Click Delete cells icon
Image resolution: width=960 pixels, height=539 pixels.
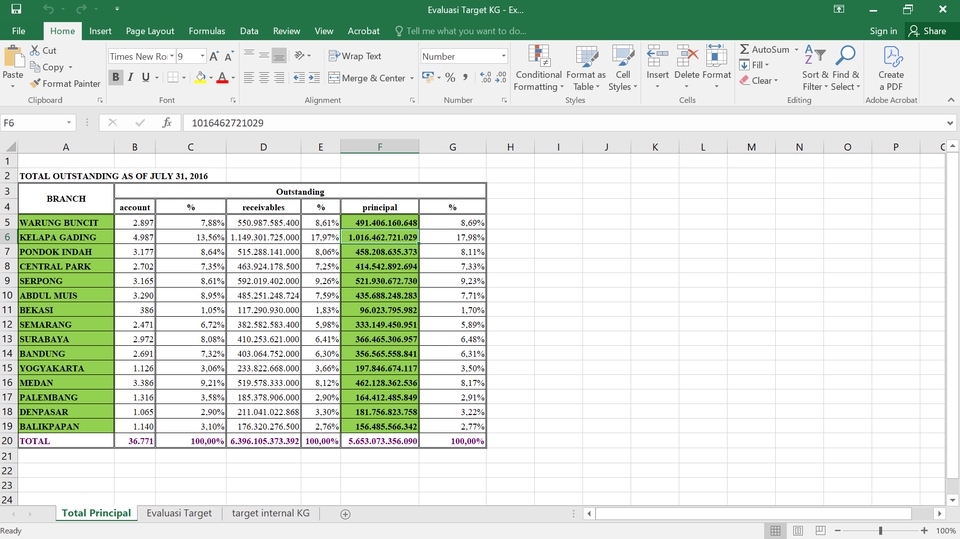(687, 56)
